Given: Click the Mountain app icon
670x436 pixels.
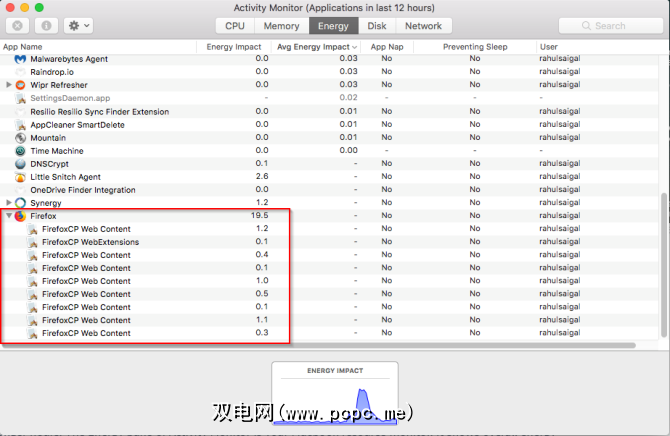Looking at the screenshot, I should click(20, 138).
